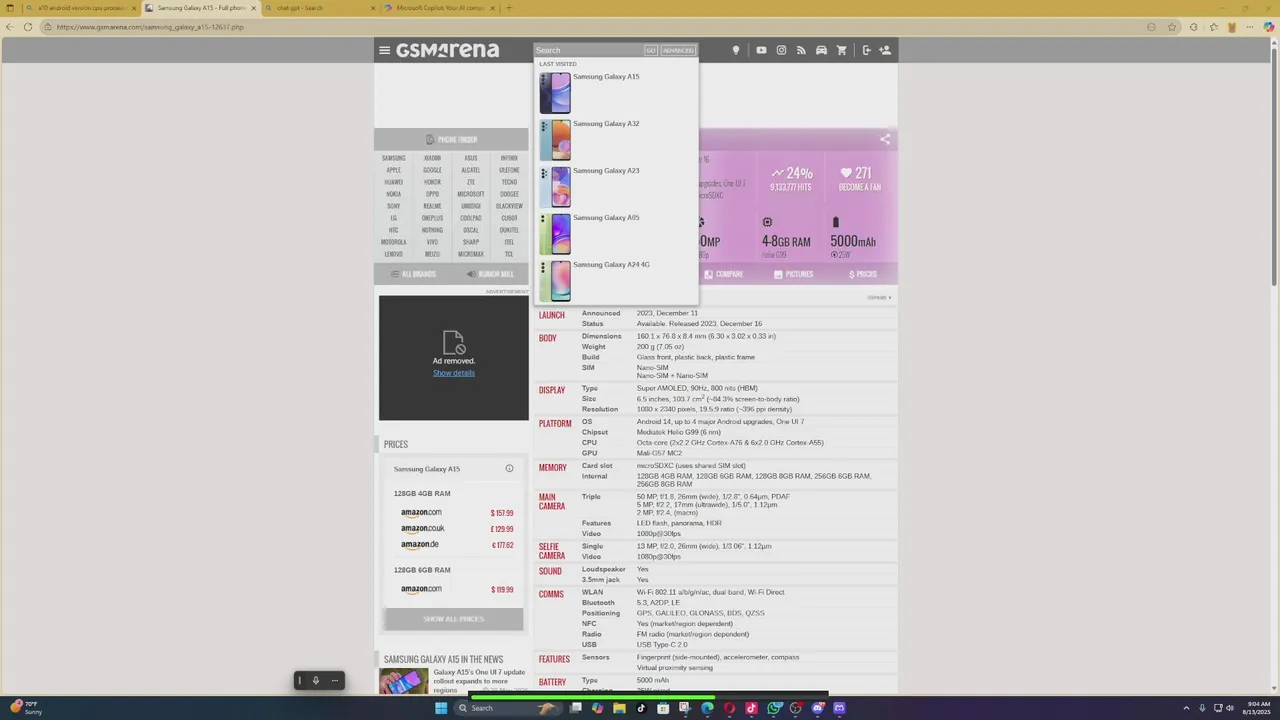Image resolution: width=1280 pixels, height=720 pixels.
Task: Click the Show details link in ad box
Action: click(x=454, y=373)
